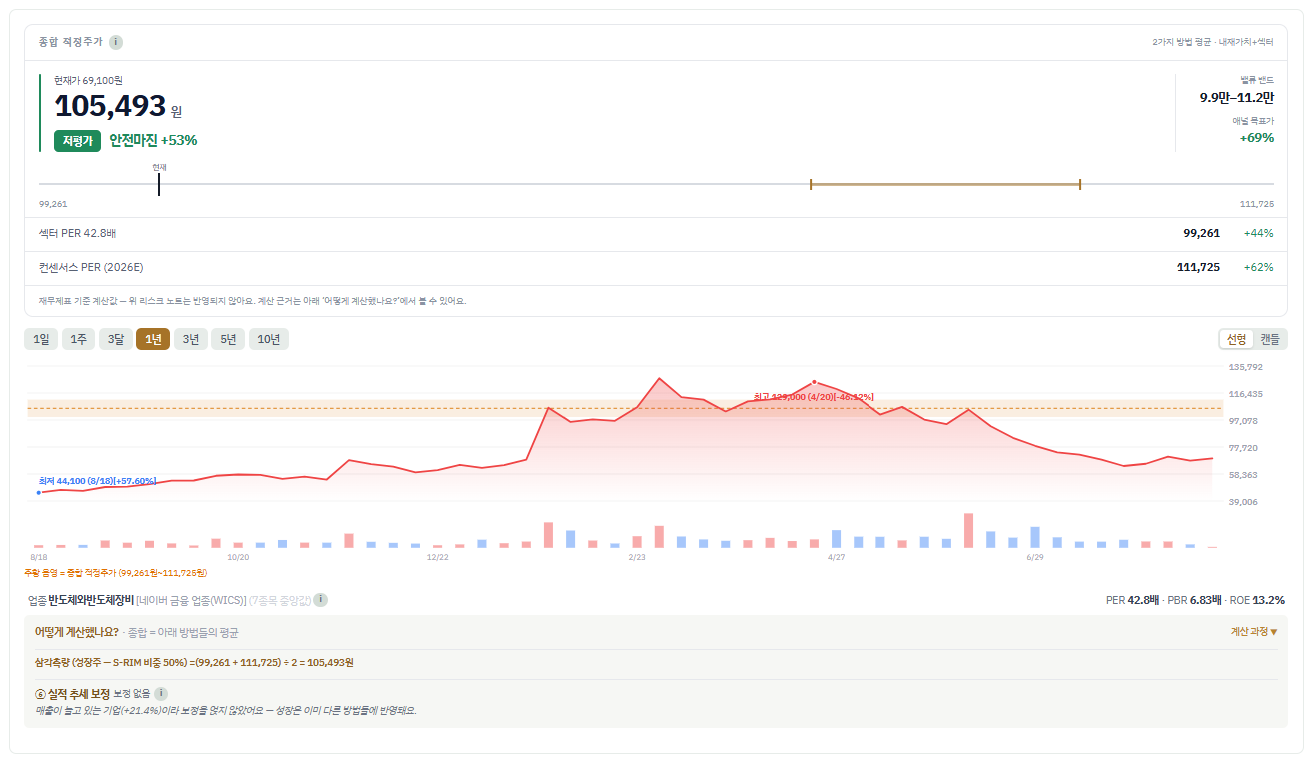Click the 10/20 date on the x-axis
Screen dimensions: 1307x759
pos(238,557)
